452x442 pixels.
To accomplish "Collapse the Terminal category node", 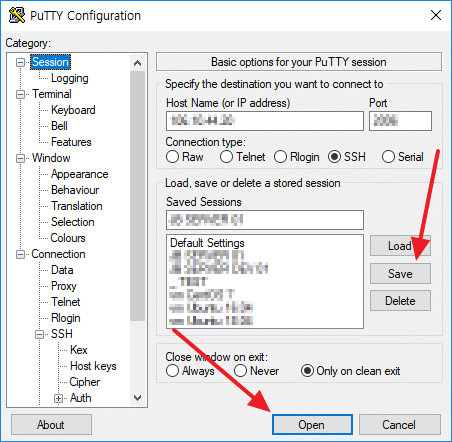I will pos(21,94).
